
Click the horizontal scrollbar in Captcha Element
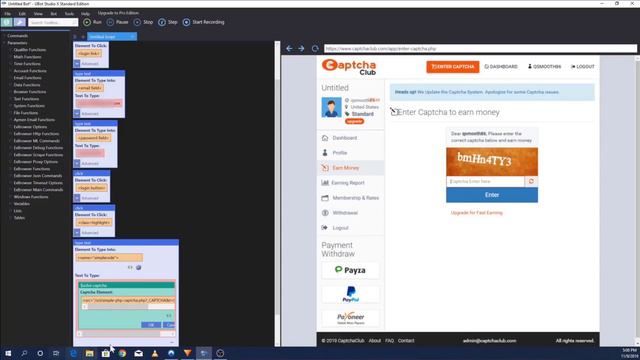tap(128, 307)
